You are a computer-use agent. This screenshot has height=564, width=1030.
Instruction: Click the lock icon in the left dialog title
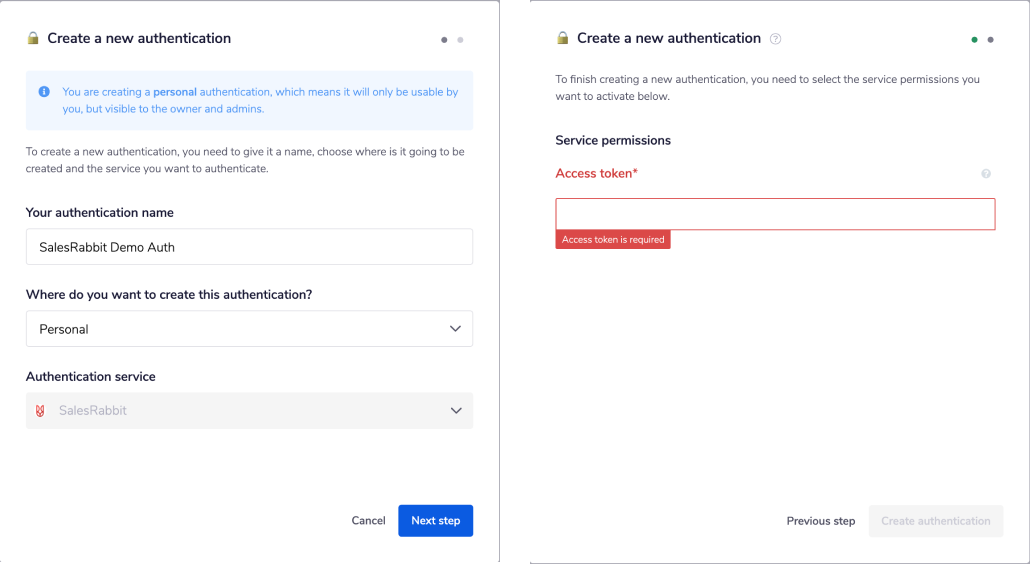point(33,39)
